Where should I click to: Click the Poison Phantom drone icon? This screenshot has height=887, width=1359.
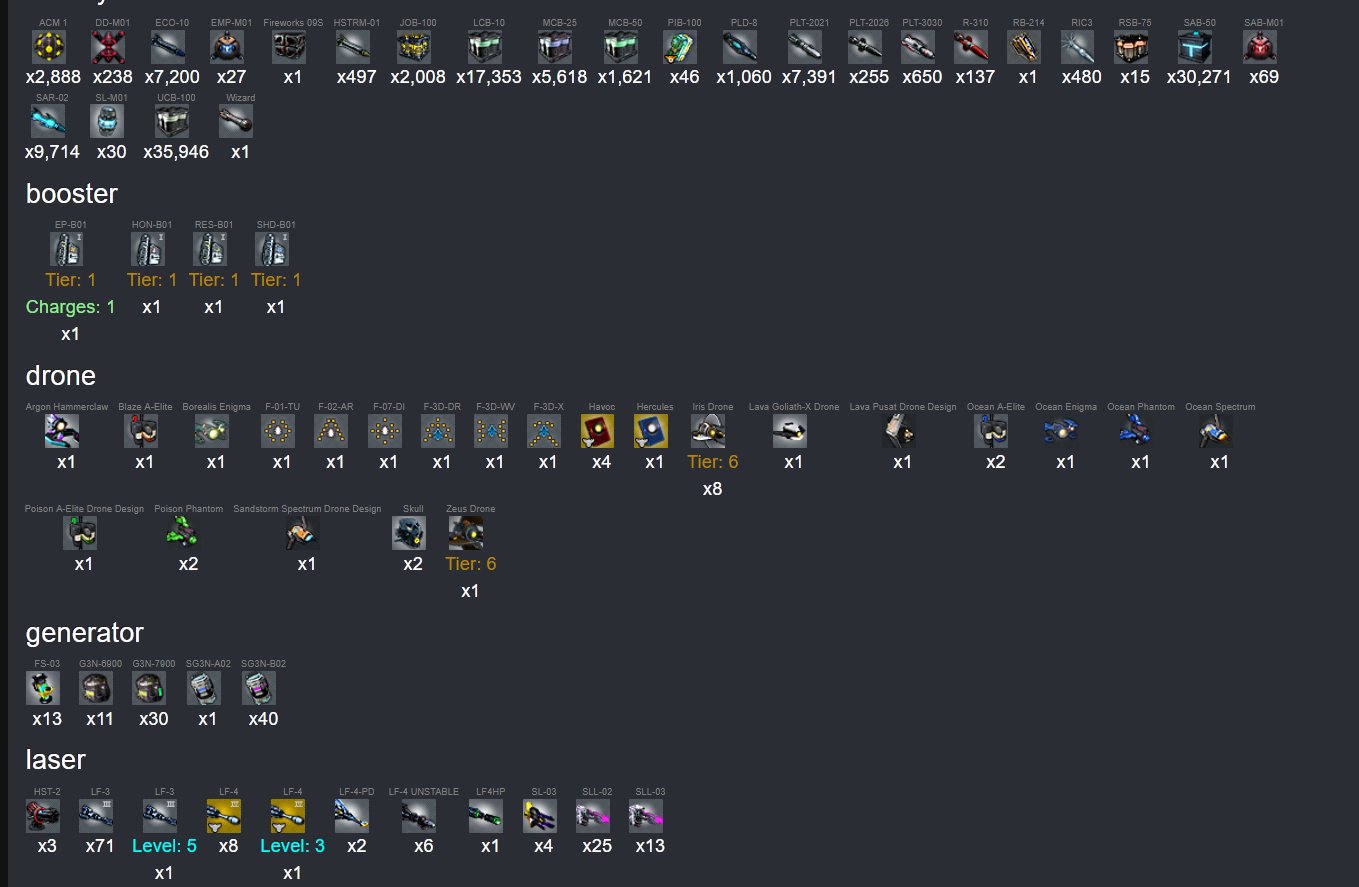click(x=185, y=533)
